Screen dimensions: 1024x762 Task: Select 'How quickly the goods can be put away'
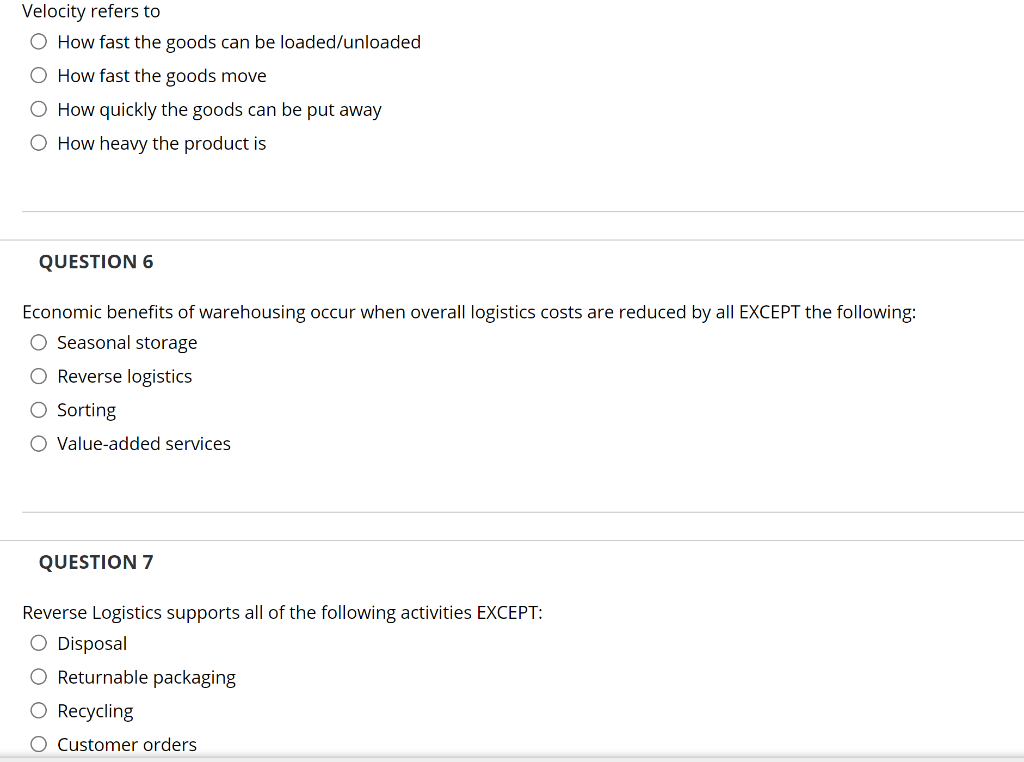coord(38,110)
